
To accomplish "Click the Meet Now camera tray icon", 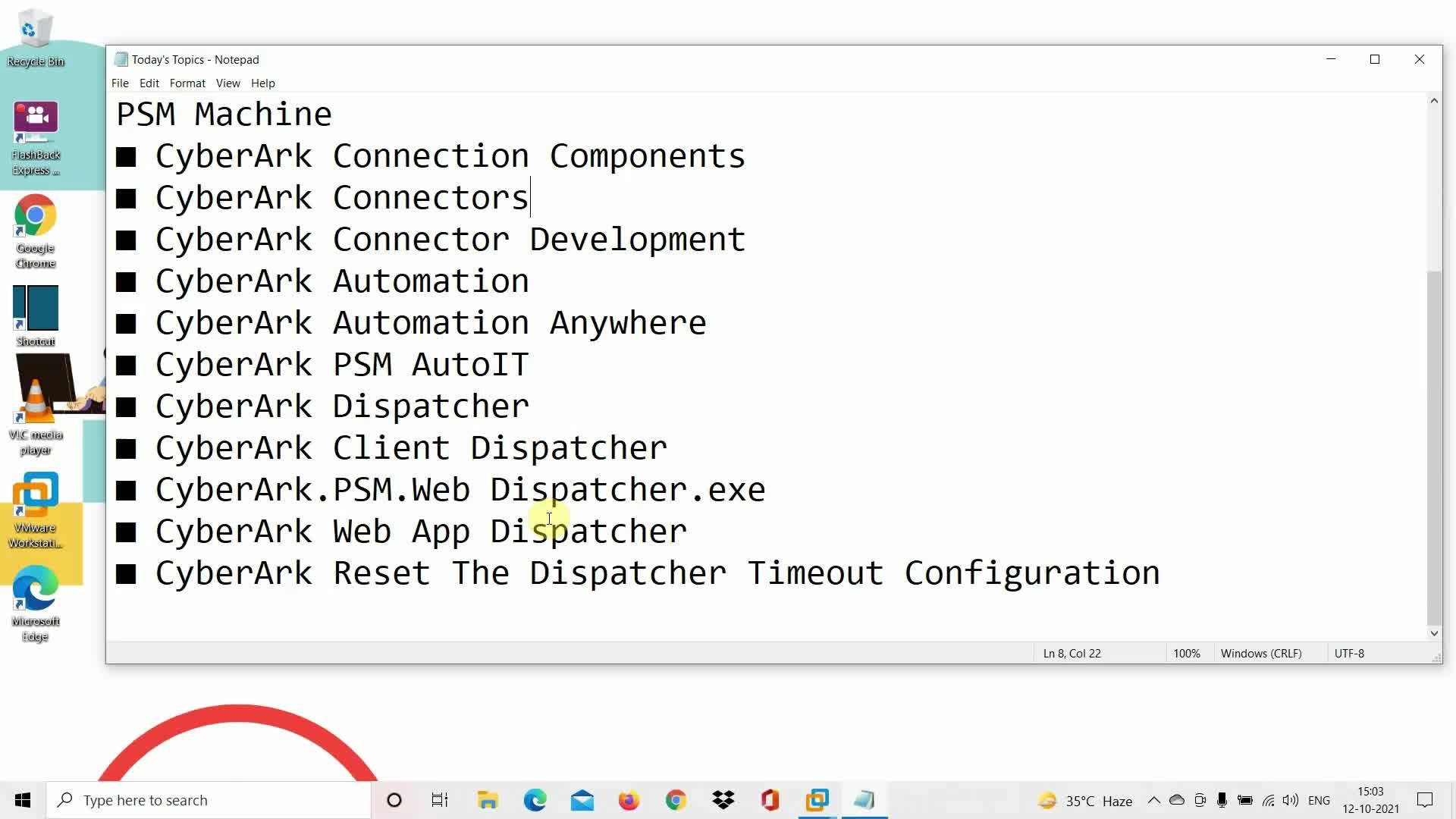I will pos(1200,800).
